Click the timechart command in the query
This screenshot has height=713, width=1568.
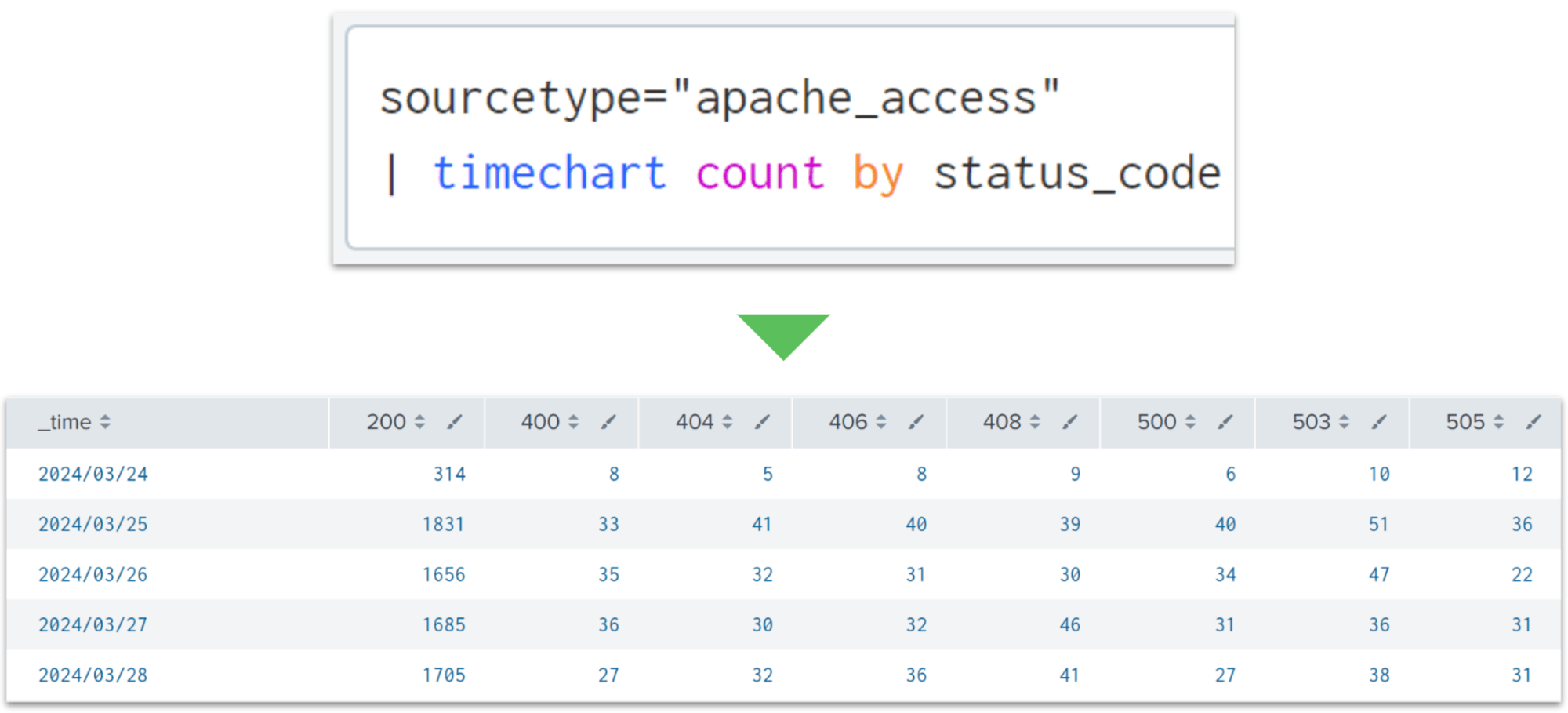(x=550, y=173)
